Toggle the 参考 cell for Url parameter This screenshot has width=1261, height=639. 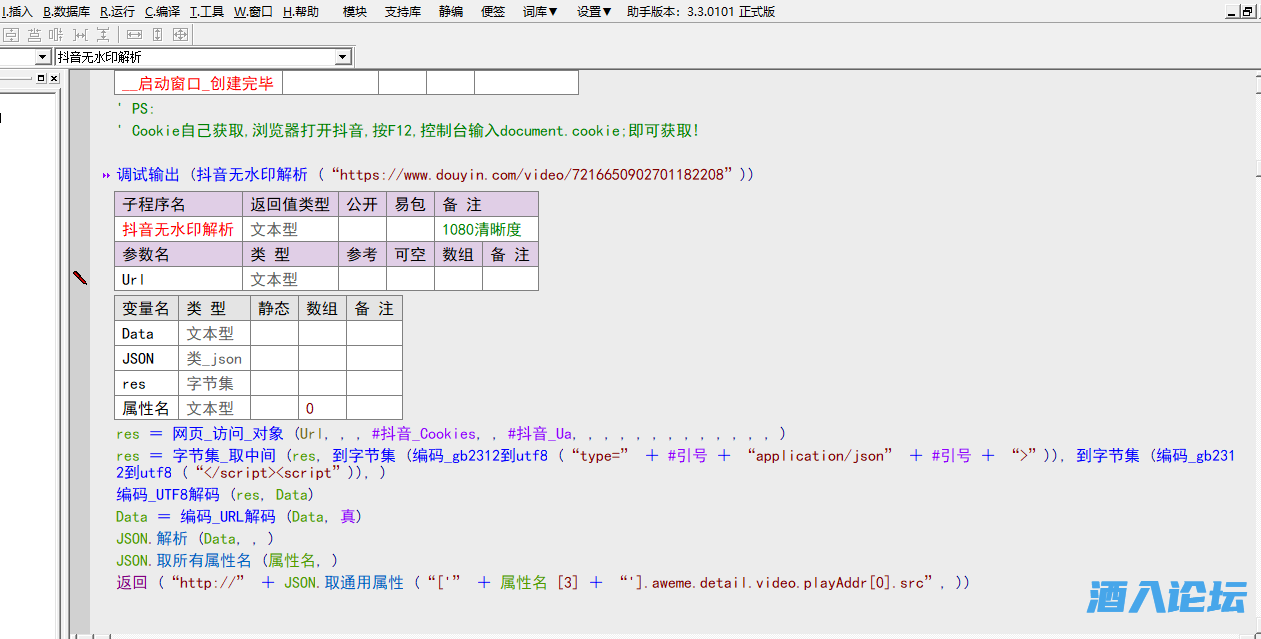coord(362,279)
